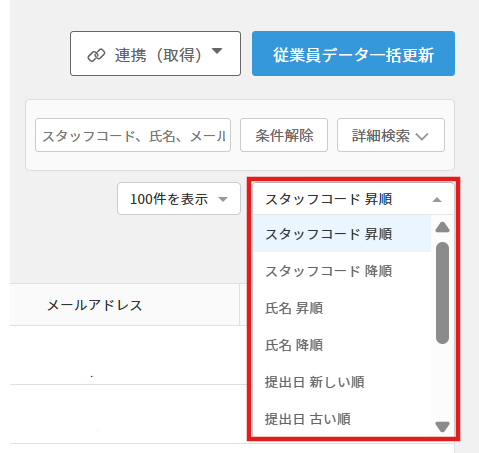Image resolution: width=479 pixels, height=453 pixels.
Task: Click the sort list scrollbar down arrow
Action: pyautogui.click(x=442, y=427)
